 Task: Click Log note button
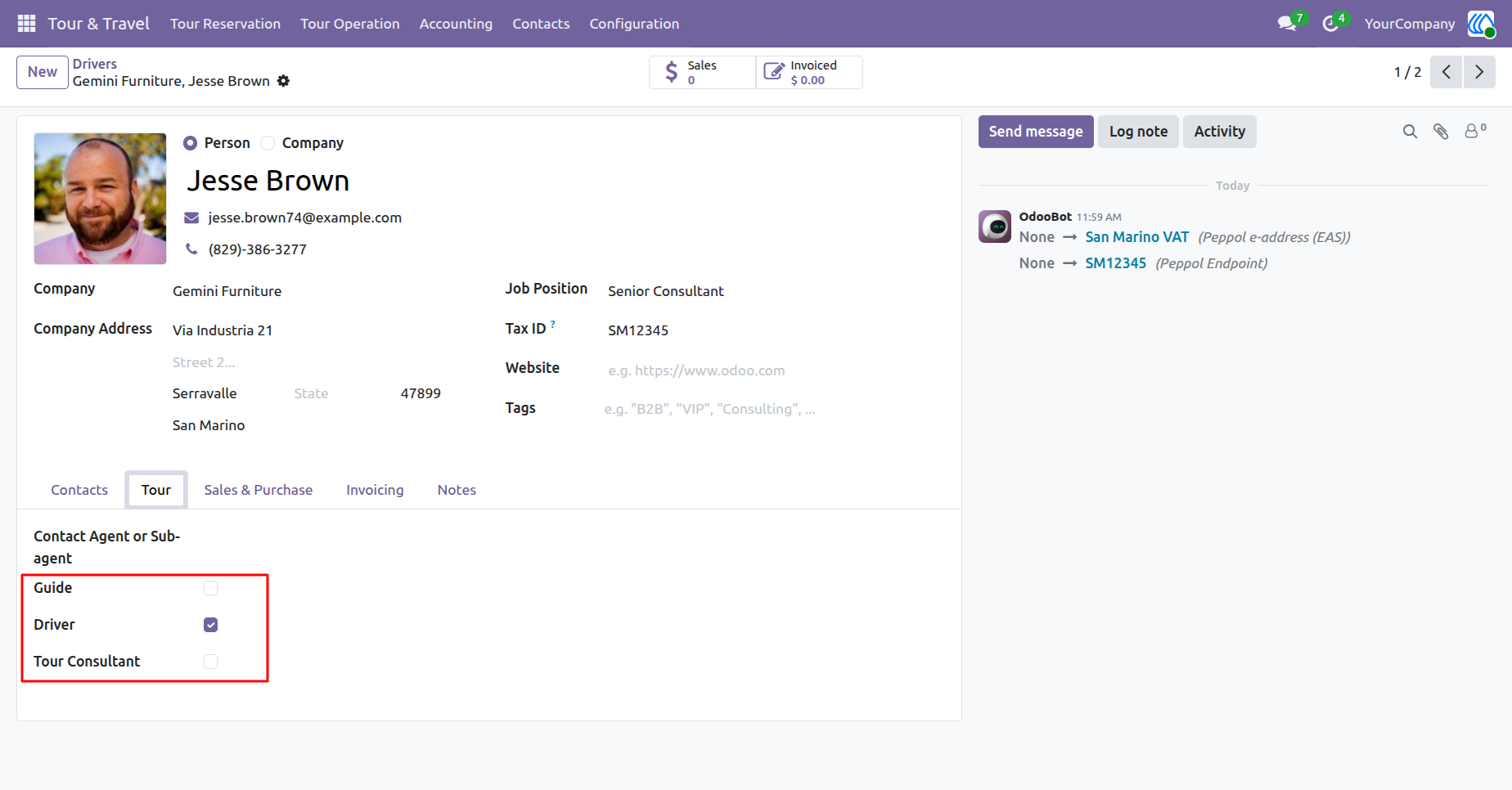[1138, 132]
